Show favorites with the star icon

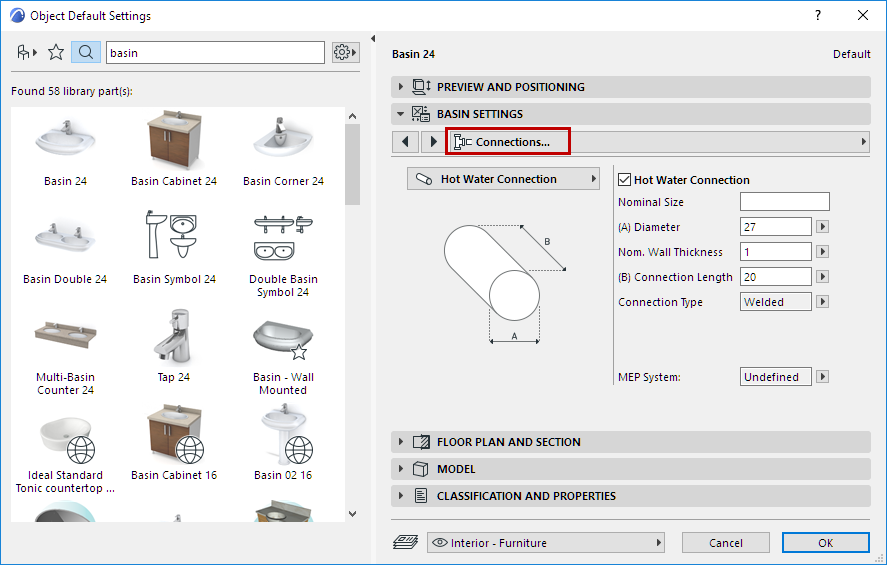(x=55, y=53)
